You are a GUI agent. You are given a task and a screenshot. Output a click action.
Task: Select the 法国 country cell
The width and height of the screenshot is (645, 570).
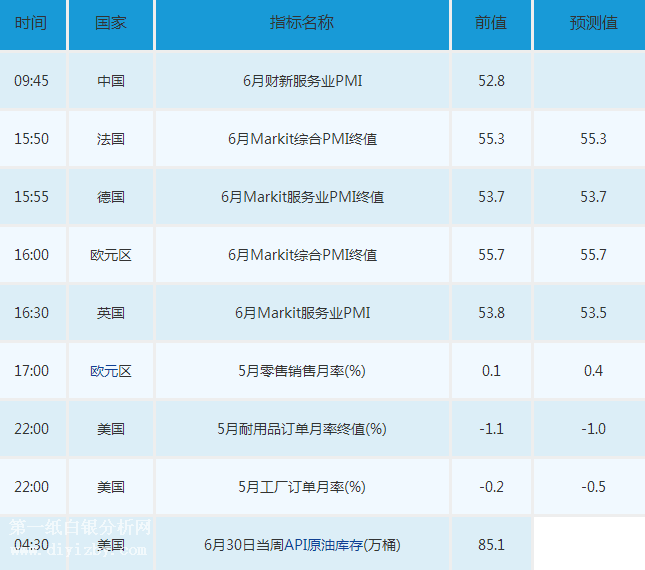click(110, 139)
